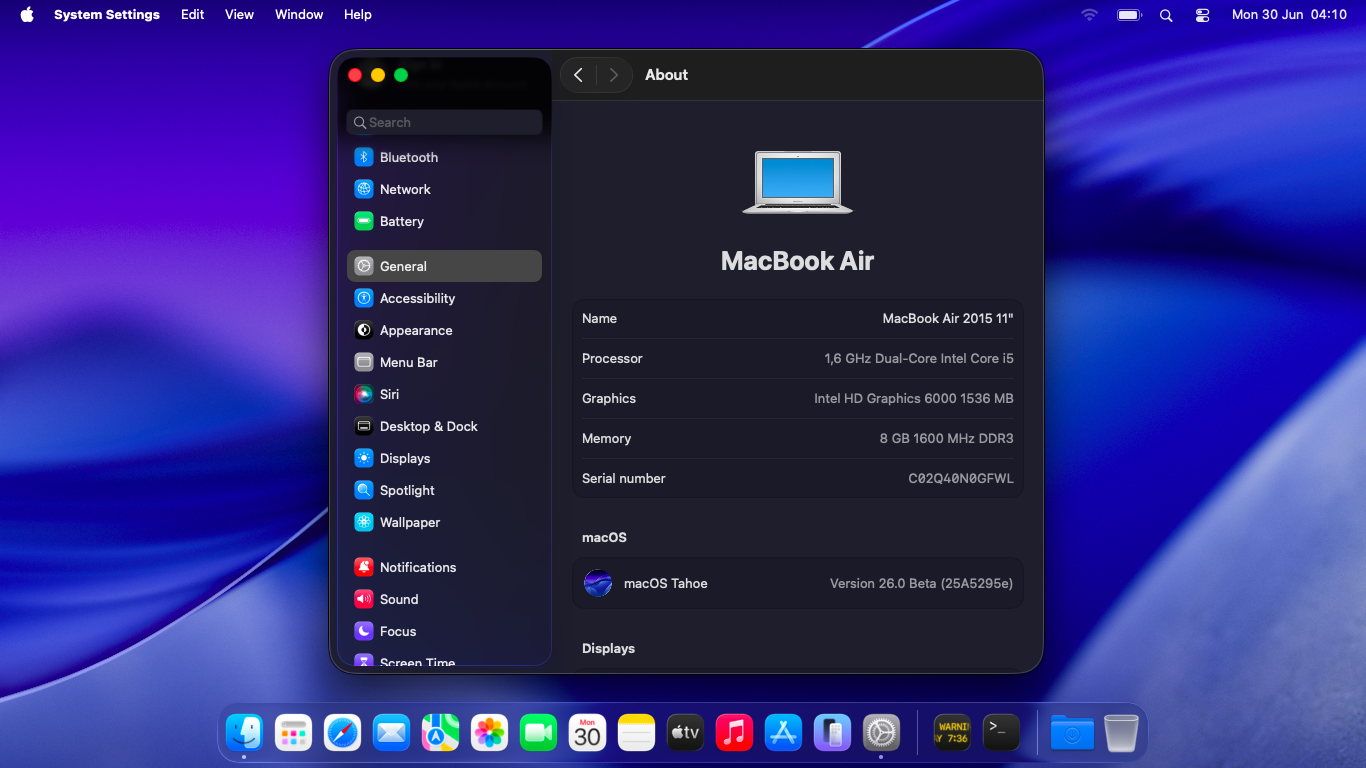
Task: Go to Wallpaper settings
Action: tap(444, 522)
